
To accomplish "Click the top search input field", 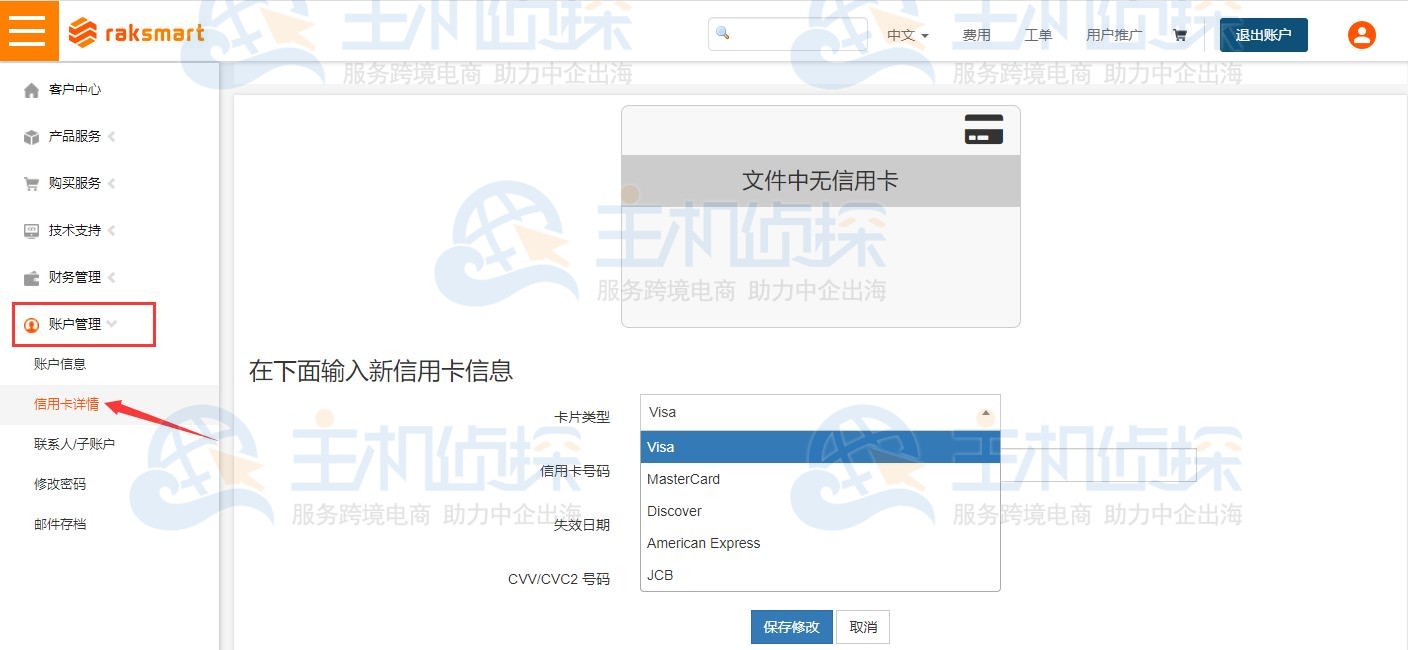I will [788, 34].
